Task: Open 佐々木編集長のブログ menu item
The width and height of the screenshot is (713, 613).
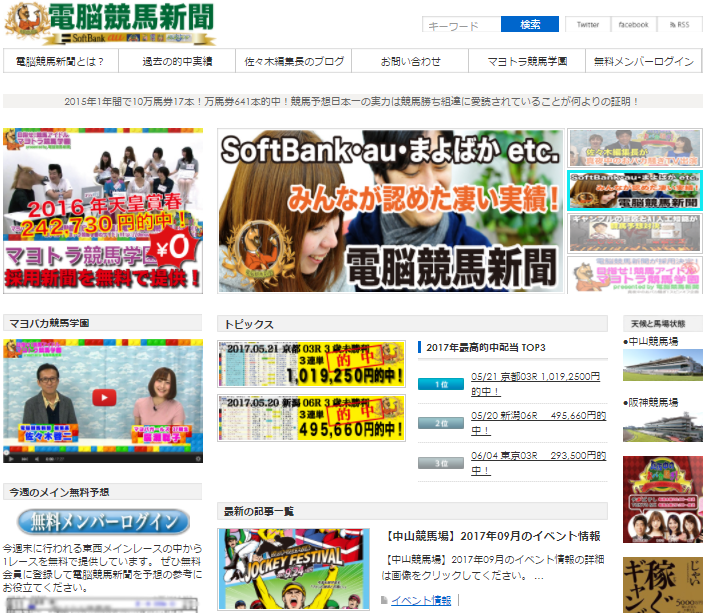Action: (294, 61)
